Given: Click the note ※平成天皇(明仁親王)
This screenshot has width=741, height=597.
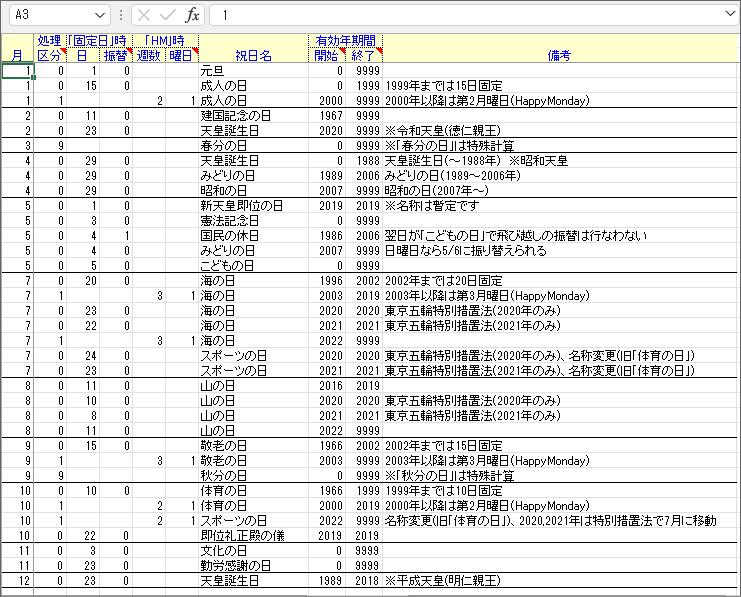Looking at the screenshot, I should click(442, 580).
